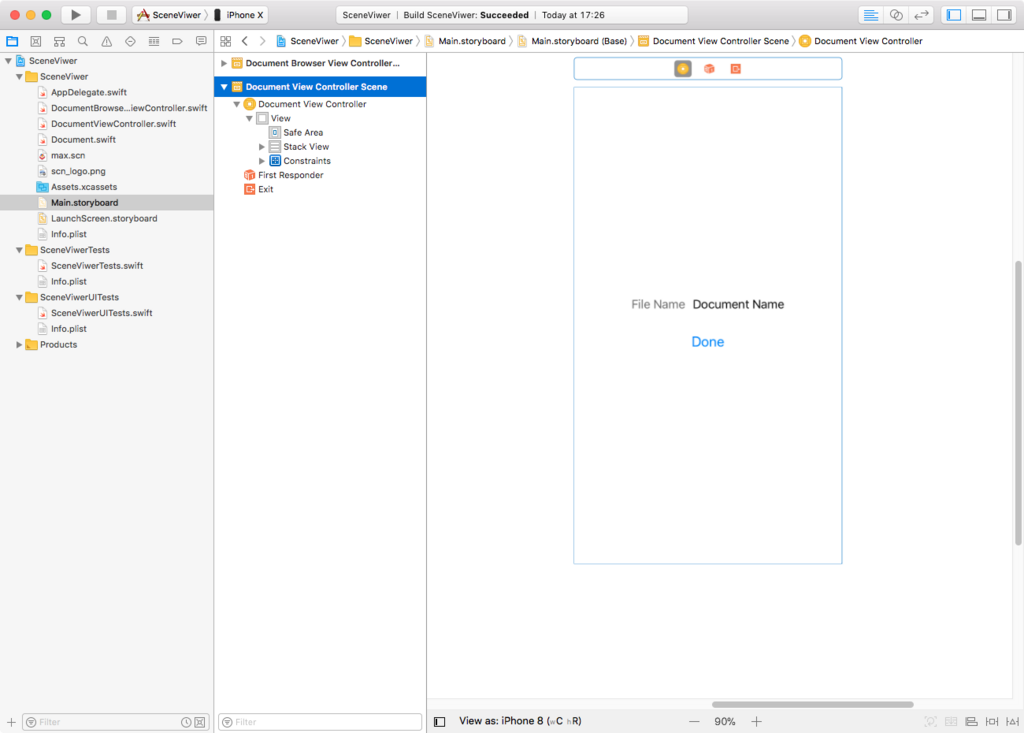
Task: Run the project with the Play button
Action: pos(76,14)
